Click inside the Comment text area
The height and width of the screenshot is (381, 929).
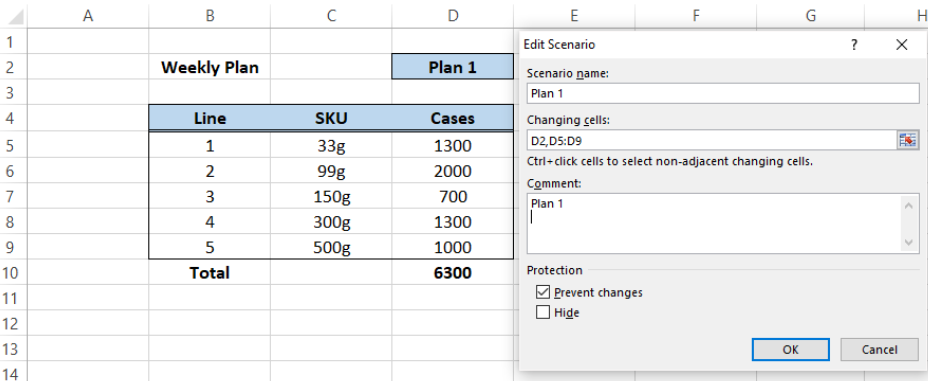pos(713,223)
